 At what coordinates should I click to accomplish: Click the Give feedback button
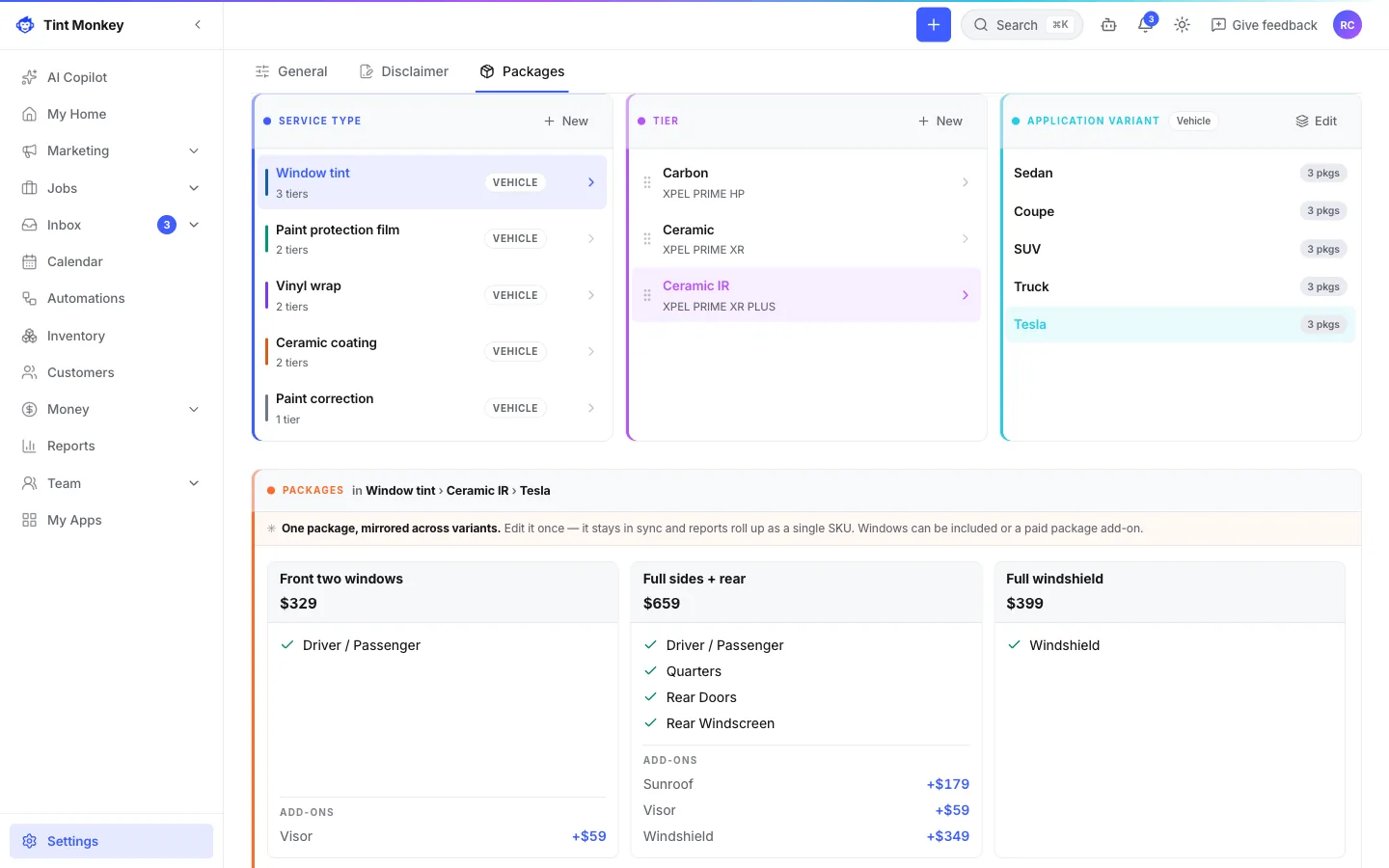[1264, 25]
